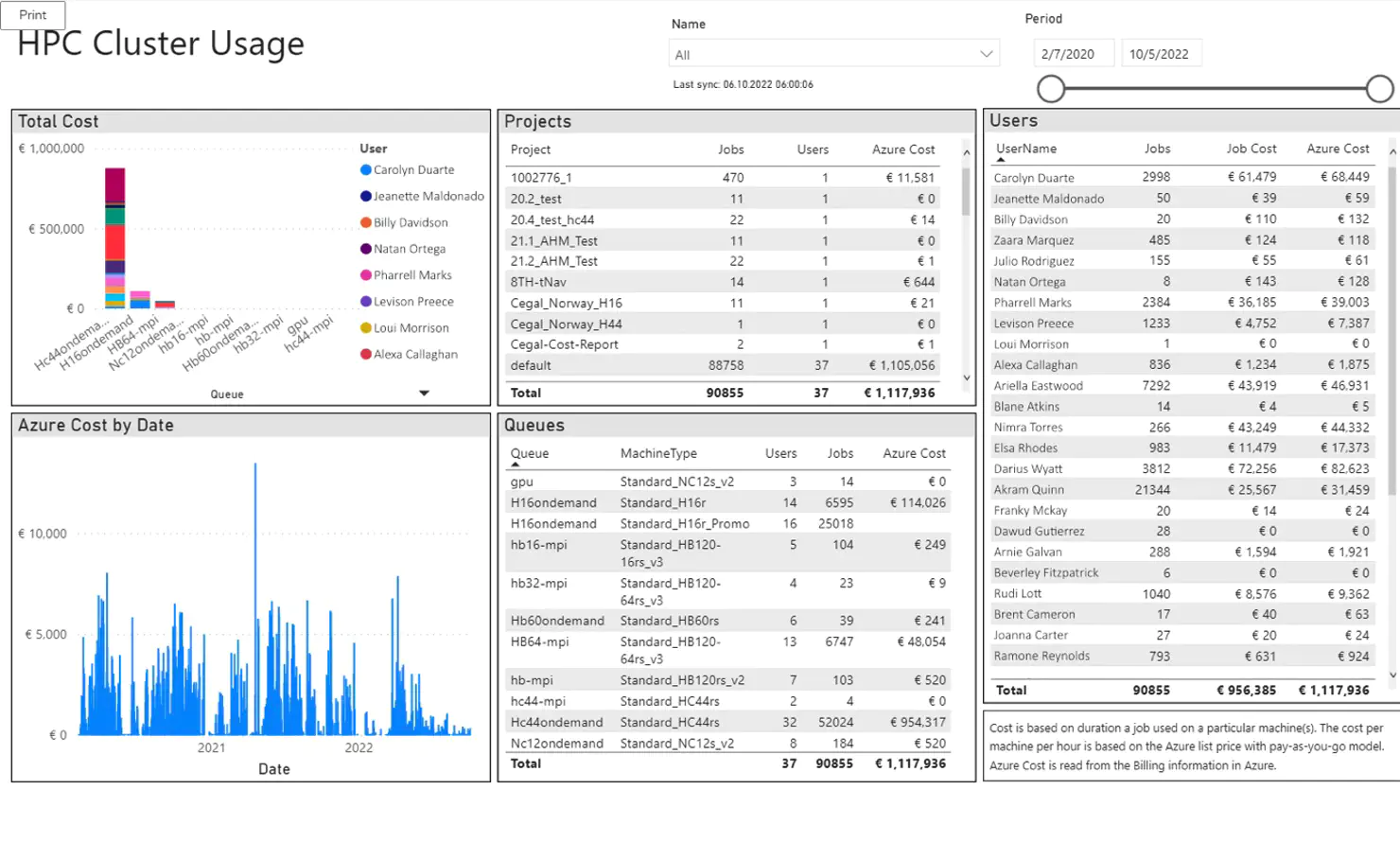Sort Projects table by Azure Cost header
Viewport: 1400px width, 842px height.
[902, 149]
